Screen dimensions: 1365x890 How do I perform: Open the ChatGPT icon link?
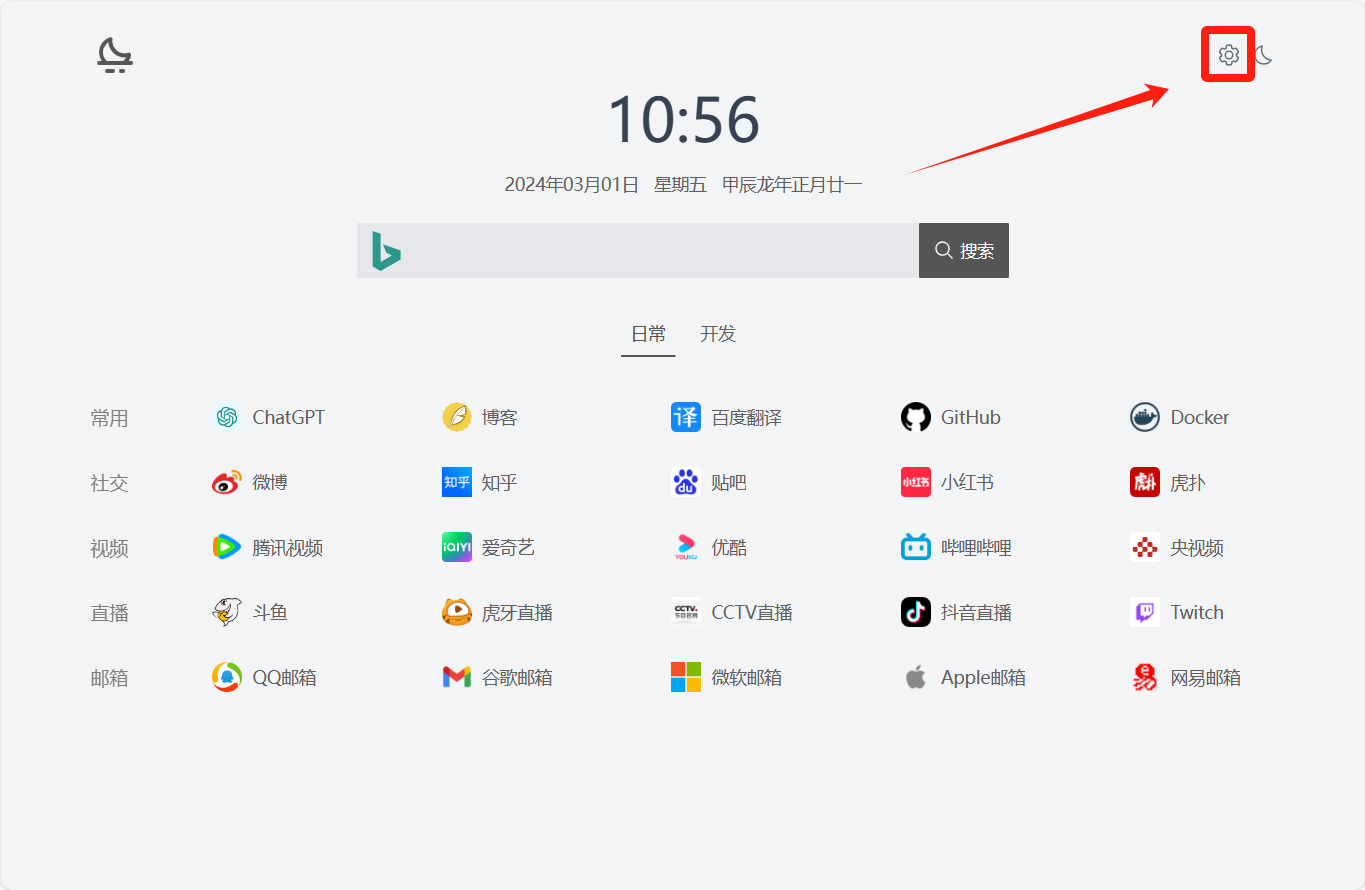pos(227,417)
